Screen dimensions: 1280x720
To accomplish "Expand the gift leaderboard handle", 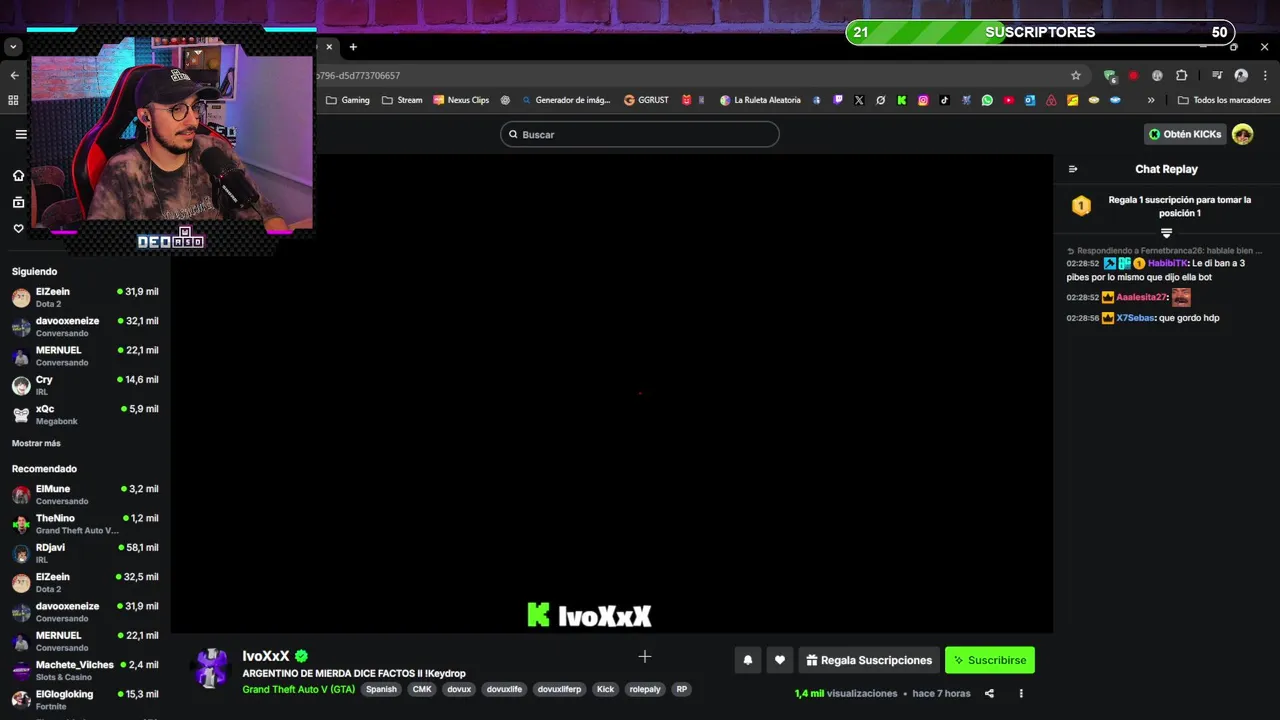I will coord(1166,233).
